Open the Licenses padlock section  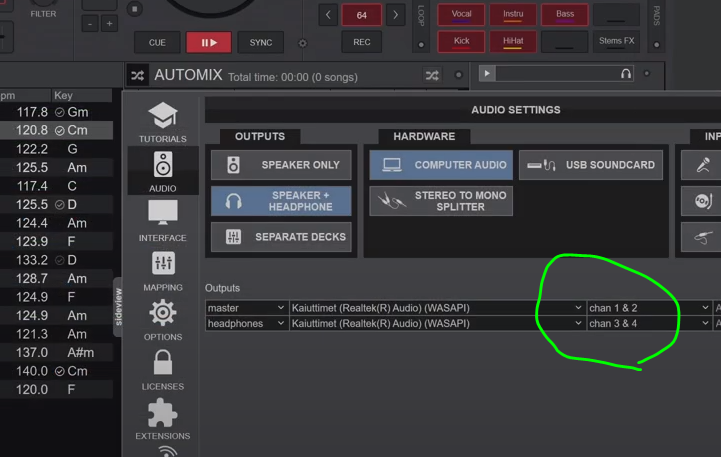pos(162,368)
